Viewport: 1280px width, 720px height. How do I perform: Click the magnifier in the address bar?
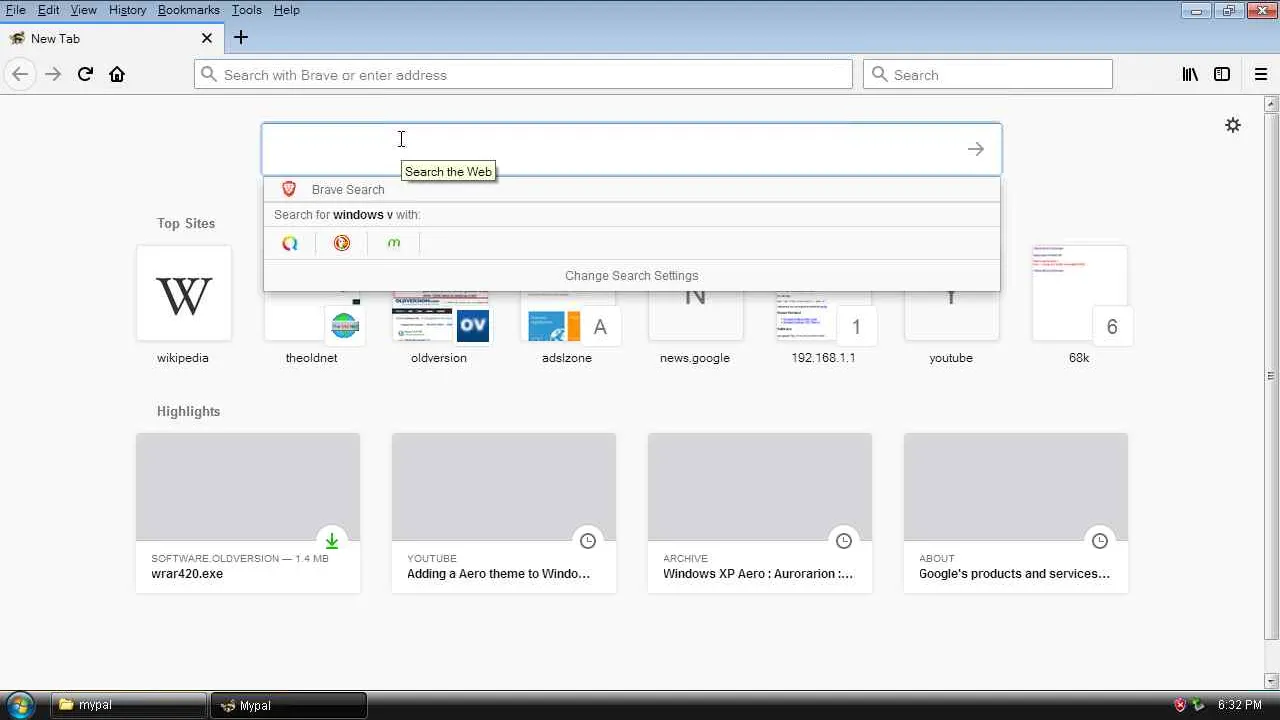[208, 74]
